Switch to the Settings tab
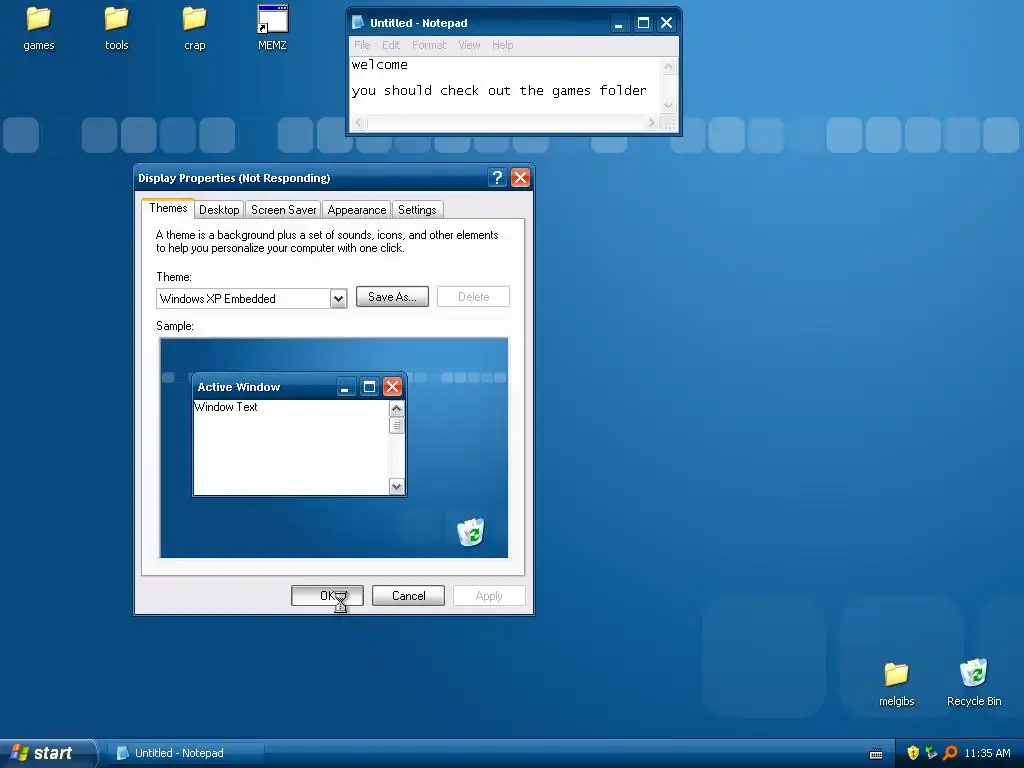This screenshot has height=768, width=1024. tap(417, 210)
